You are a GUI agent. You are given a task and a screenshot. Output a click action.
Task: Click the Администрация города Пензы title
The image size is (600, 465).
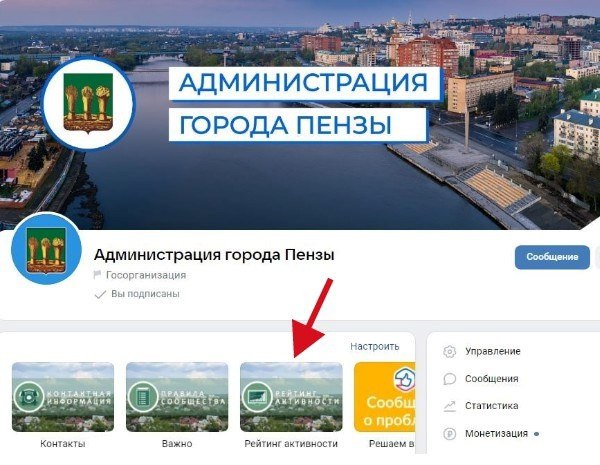214,255
